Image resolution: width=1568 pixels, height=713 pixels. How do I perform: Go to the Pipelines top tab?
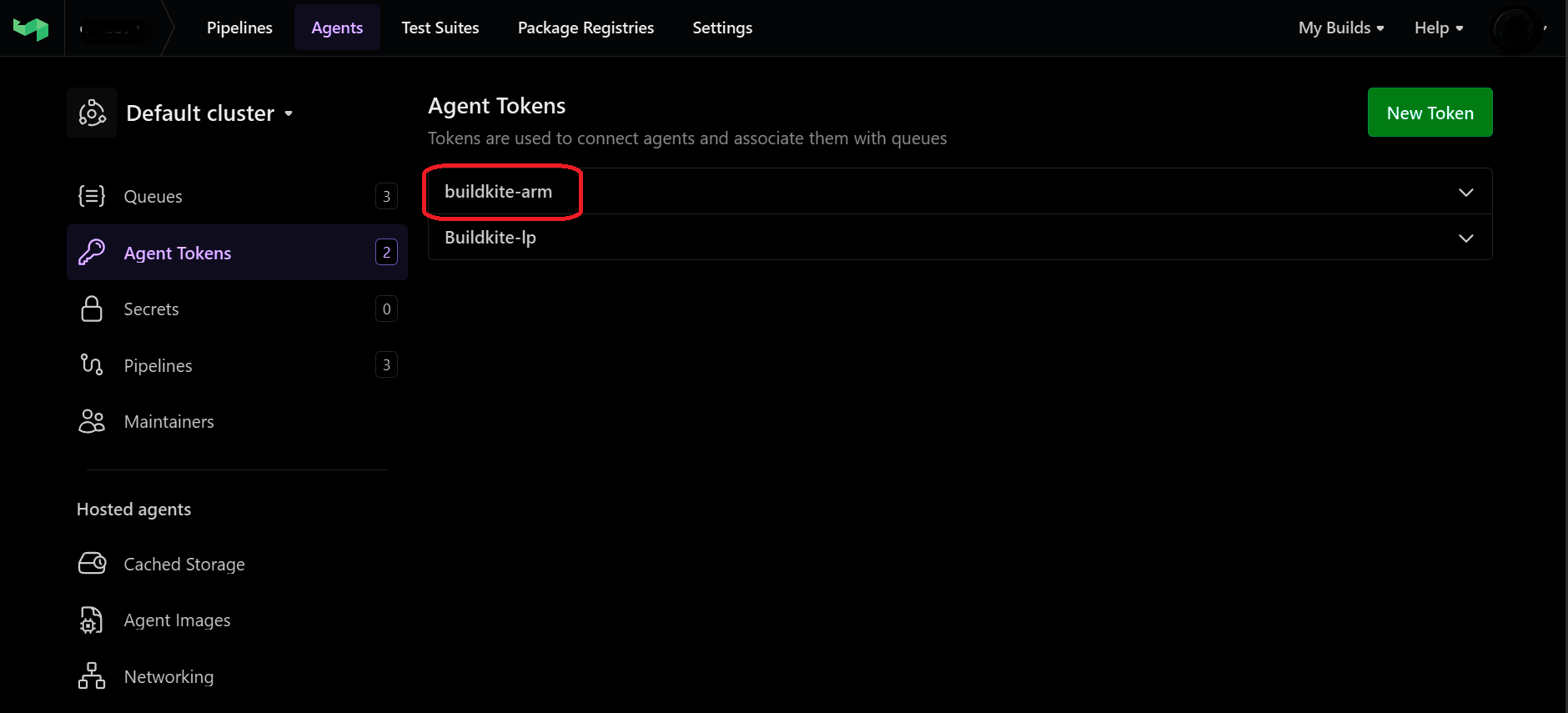[x=239, y=28]
